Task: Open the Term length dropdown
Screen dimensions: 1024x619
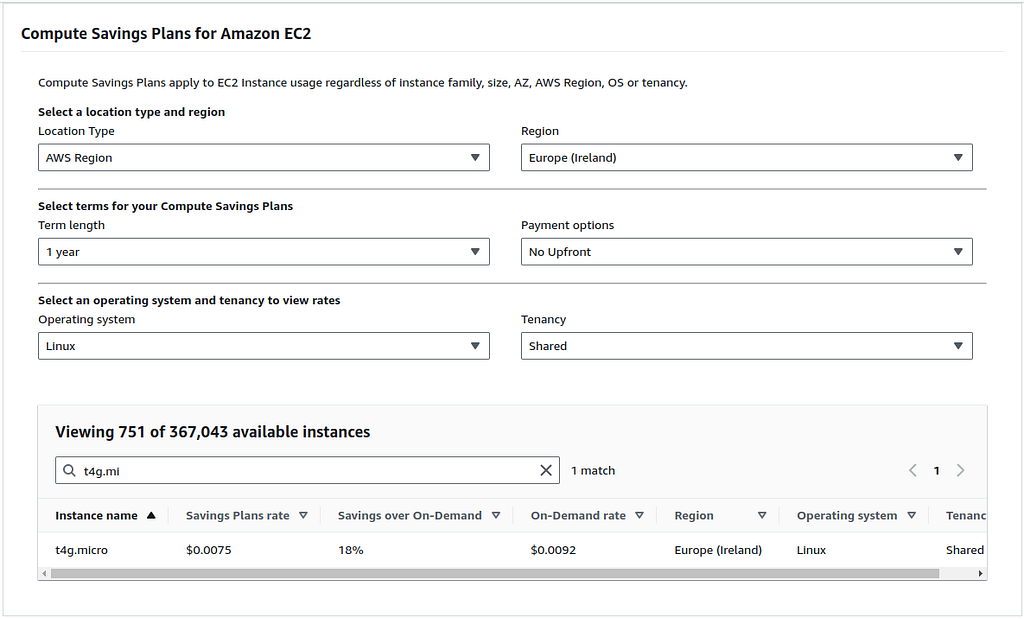Action: tap(264, 251)
